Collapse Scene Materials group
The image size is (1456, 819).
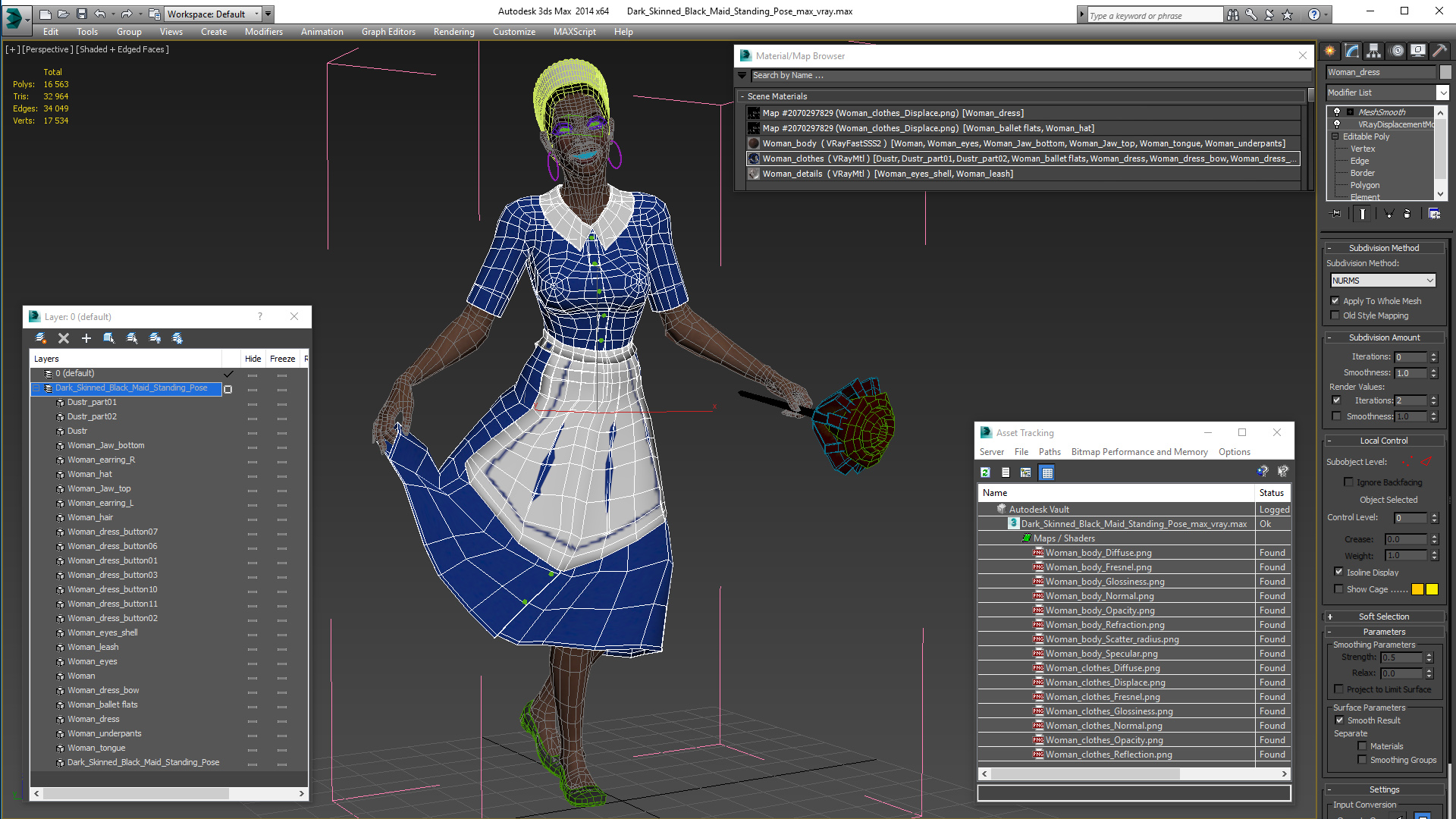pyautogui.click(x=742, y=96)
